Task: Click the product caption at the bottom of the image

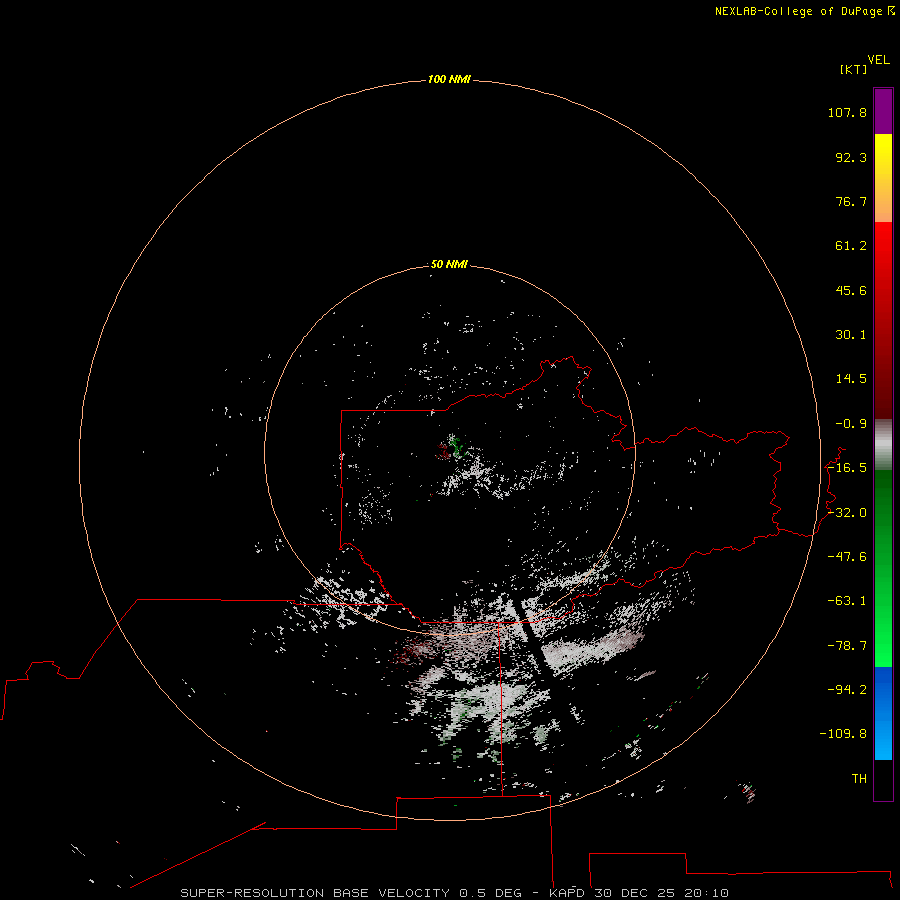Action: (455, 893)
